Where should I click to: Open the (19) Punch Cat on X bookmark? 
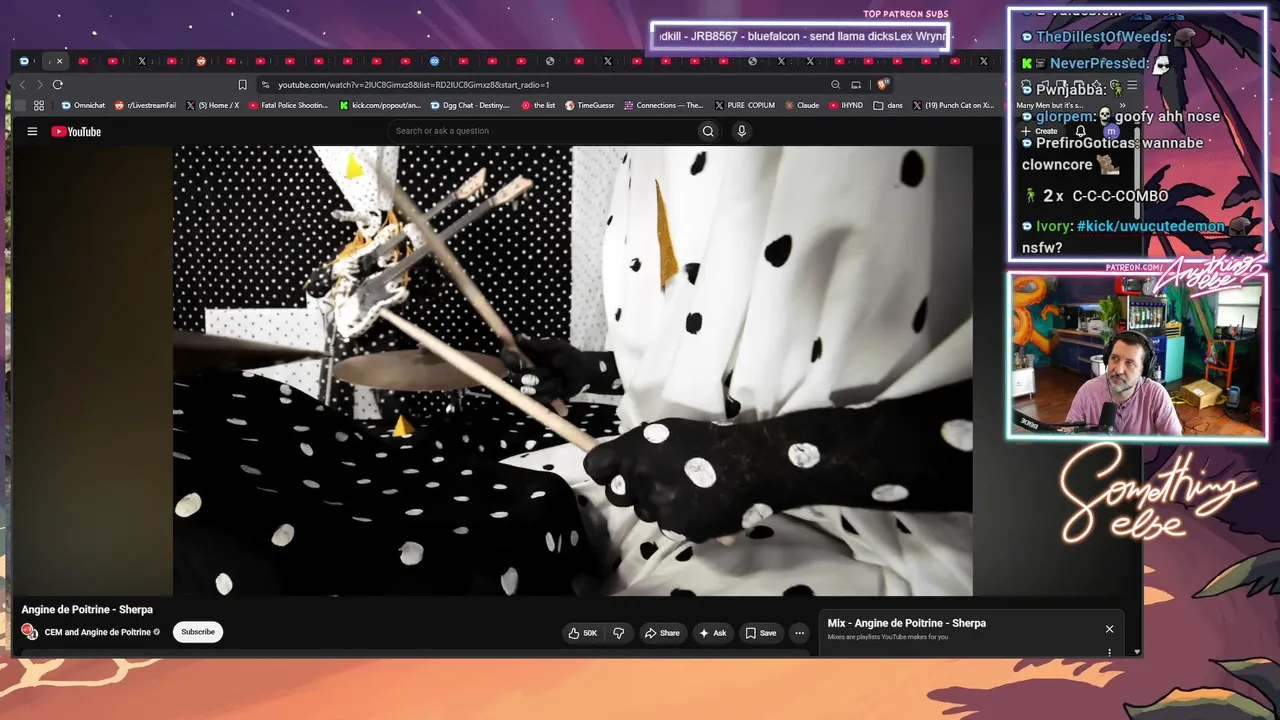click(953, 105)
